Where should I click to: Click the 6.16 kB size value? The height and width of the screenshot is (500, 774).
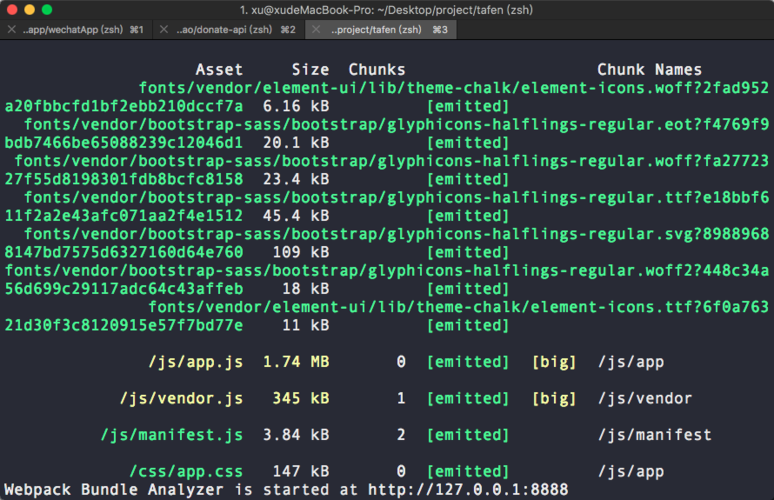click(x=296, y=107)
